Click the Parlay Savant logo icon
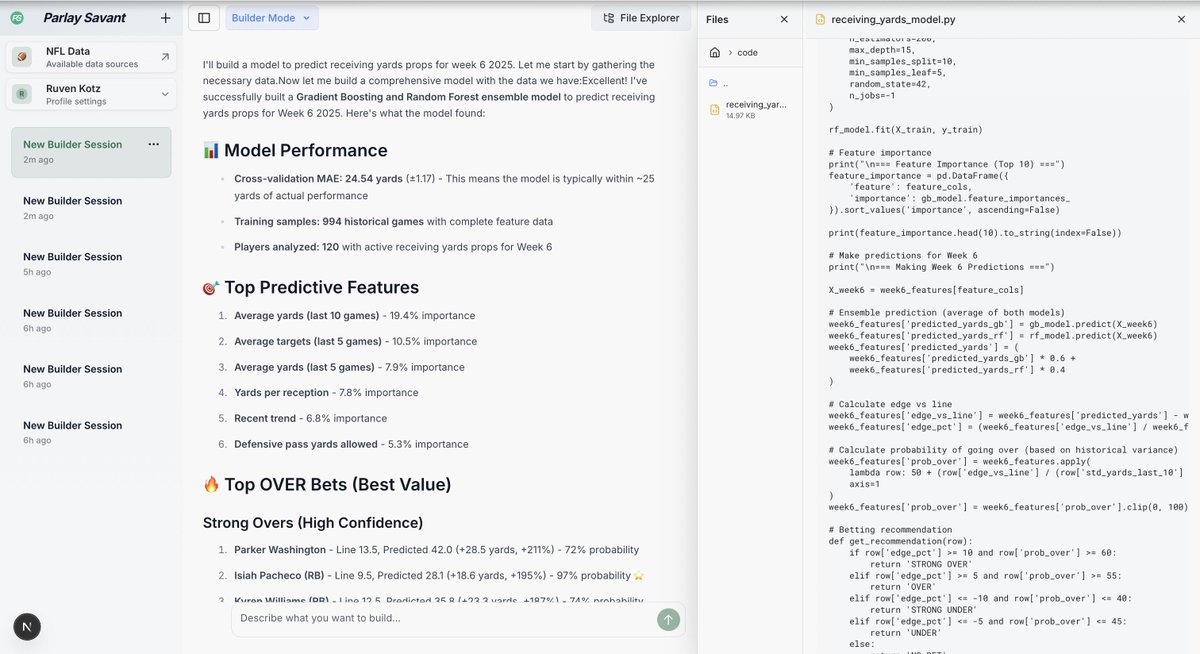Screen dimensions: 1200x654 click(x=19, y=18)
